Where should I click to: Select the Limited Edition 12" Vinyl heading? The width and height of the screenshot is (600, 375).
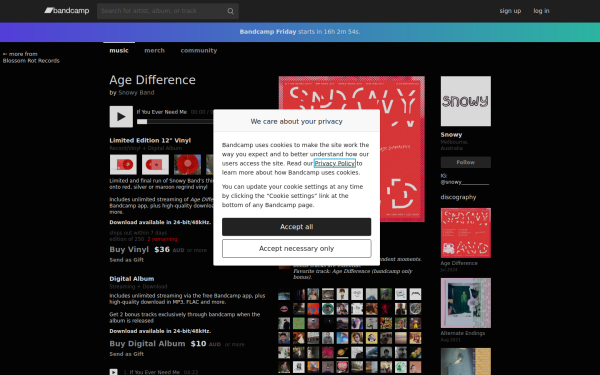150,140
